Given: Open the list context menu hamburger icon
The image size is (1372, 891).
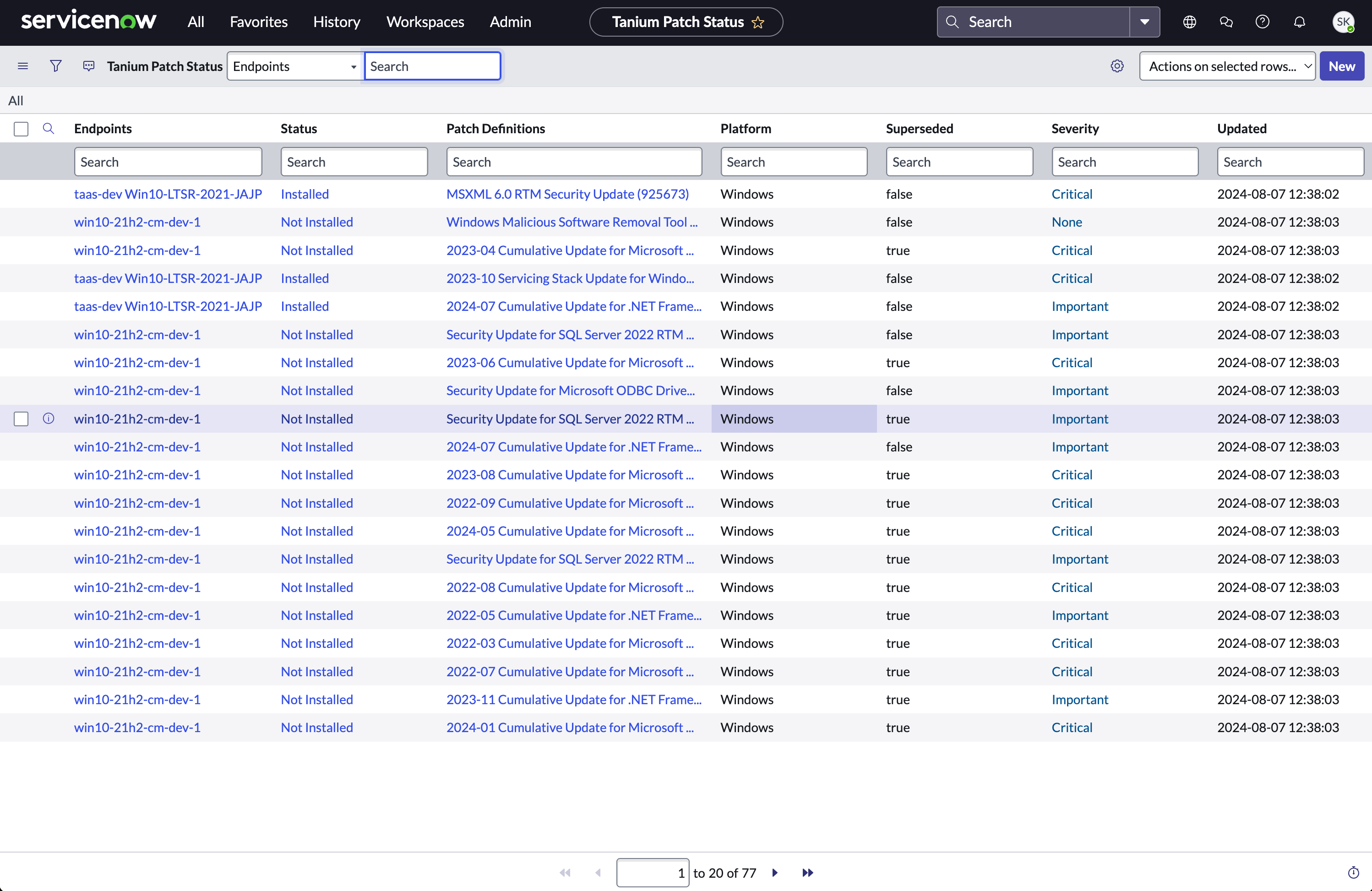Looking at the screenshot, I should pyautogui.click(x=23, y=66).
